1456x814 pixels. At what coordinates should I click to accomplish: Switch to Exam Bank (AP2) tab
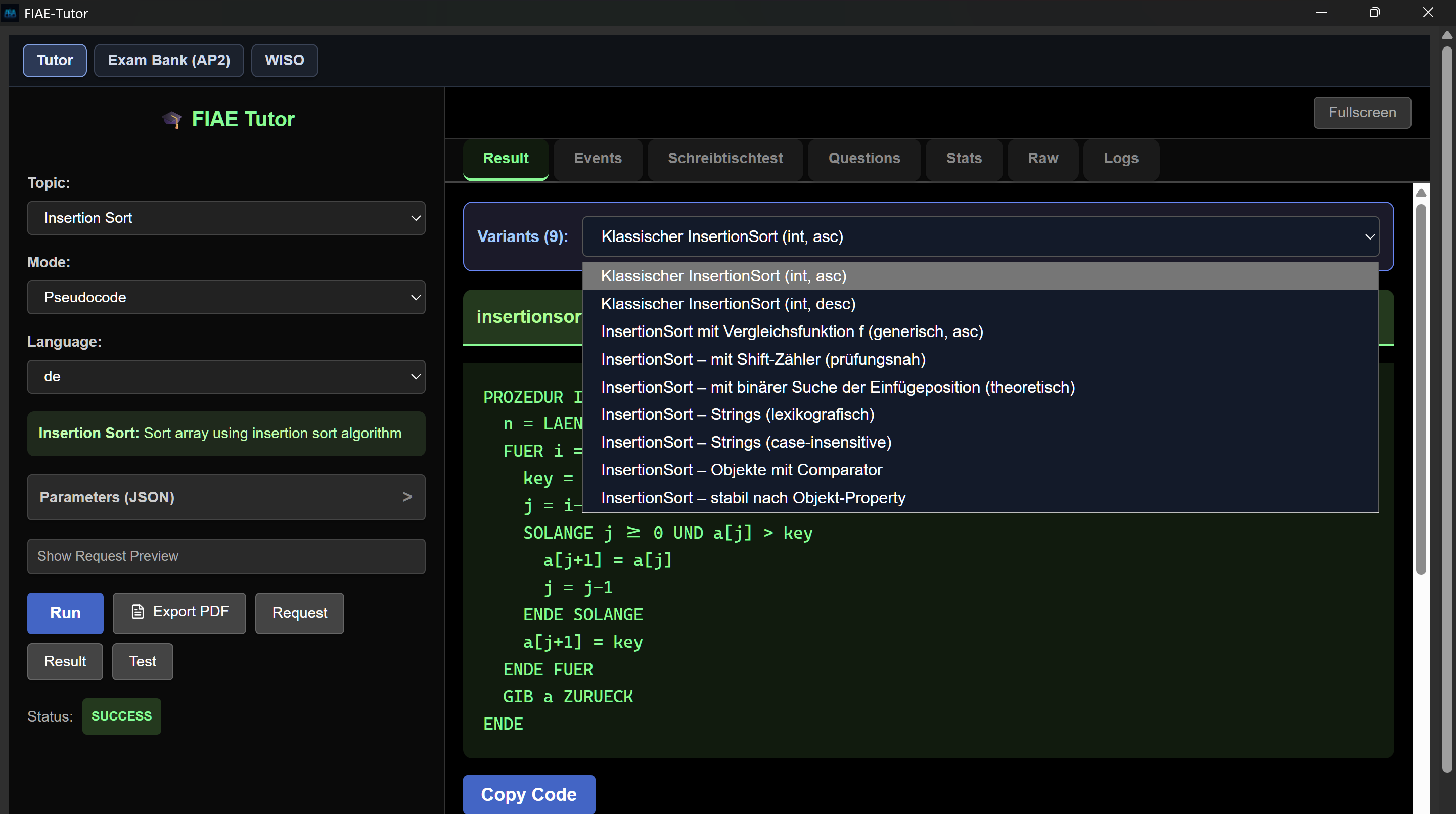pos(169,60)
